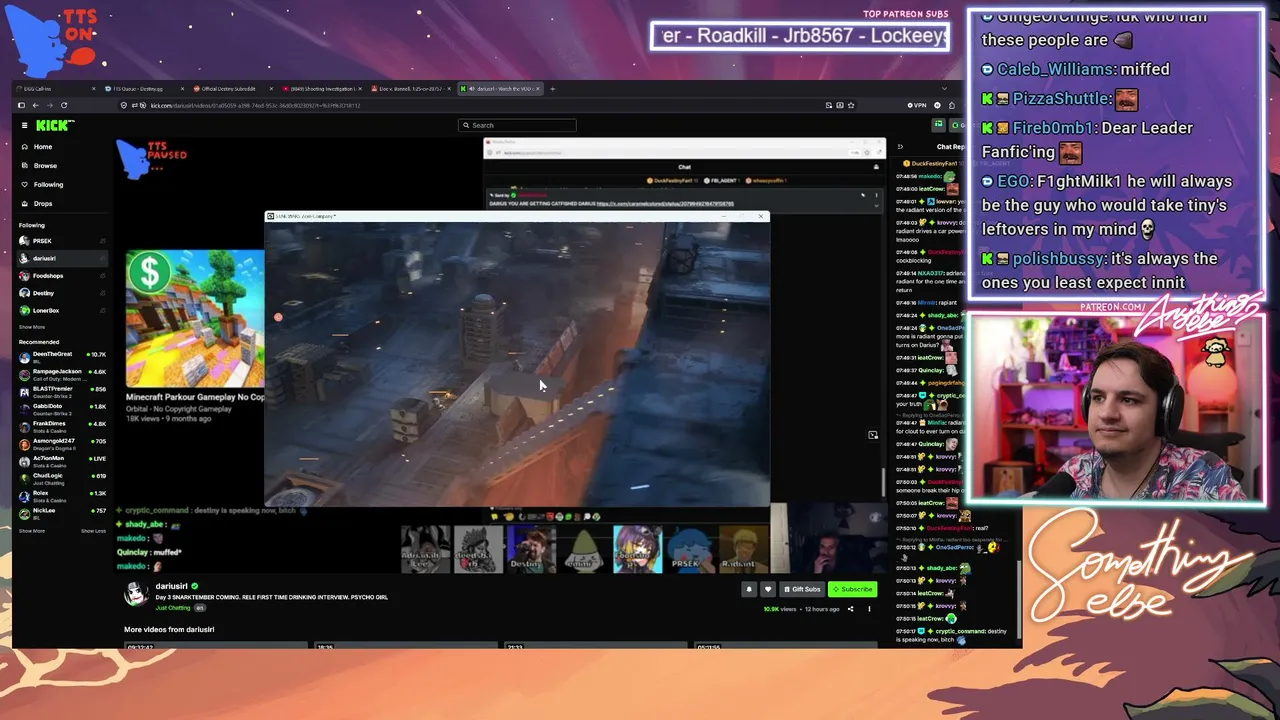Click the Gift Subs button
The width and height of the screenshot is (1280, 720).
802,589
